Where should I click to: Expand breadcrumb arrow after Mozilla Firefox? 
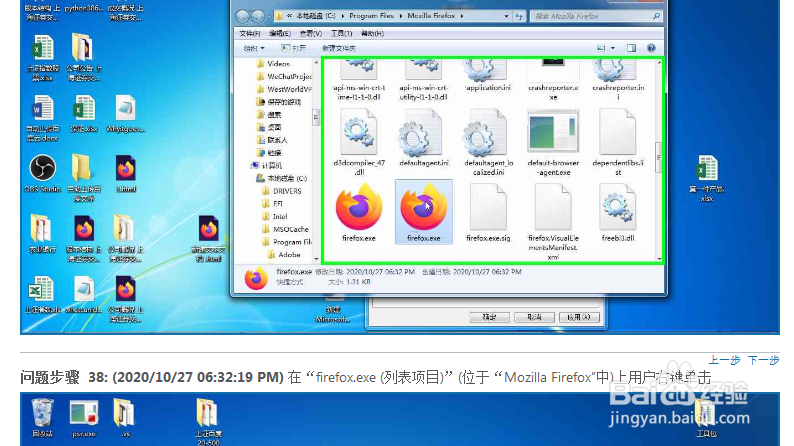(x=462, y=16)
